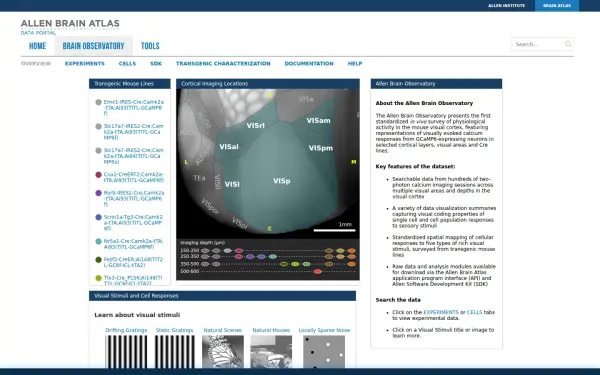Select magenta marker in 250-350 depth row

[x=239, y=256]
